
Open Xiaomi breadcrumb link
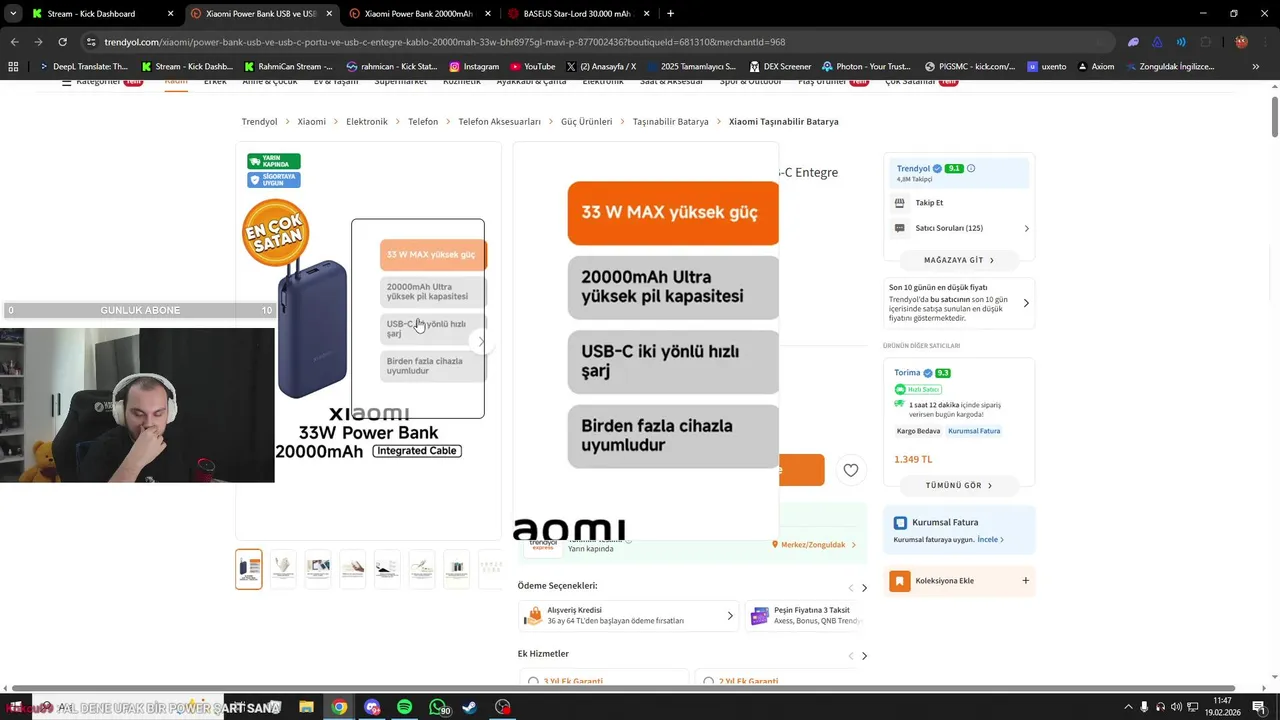(x=311, y=122)
